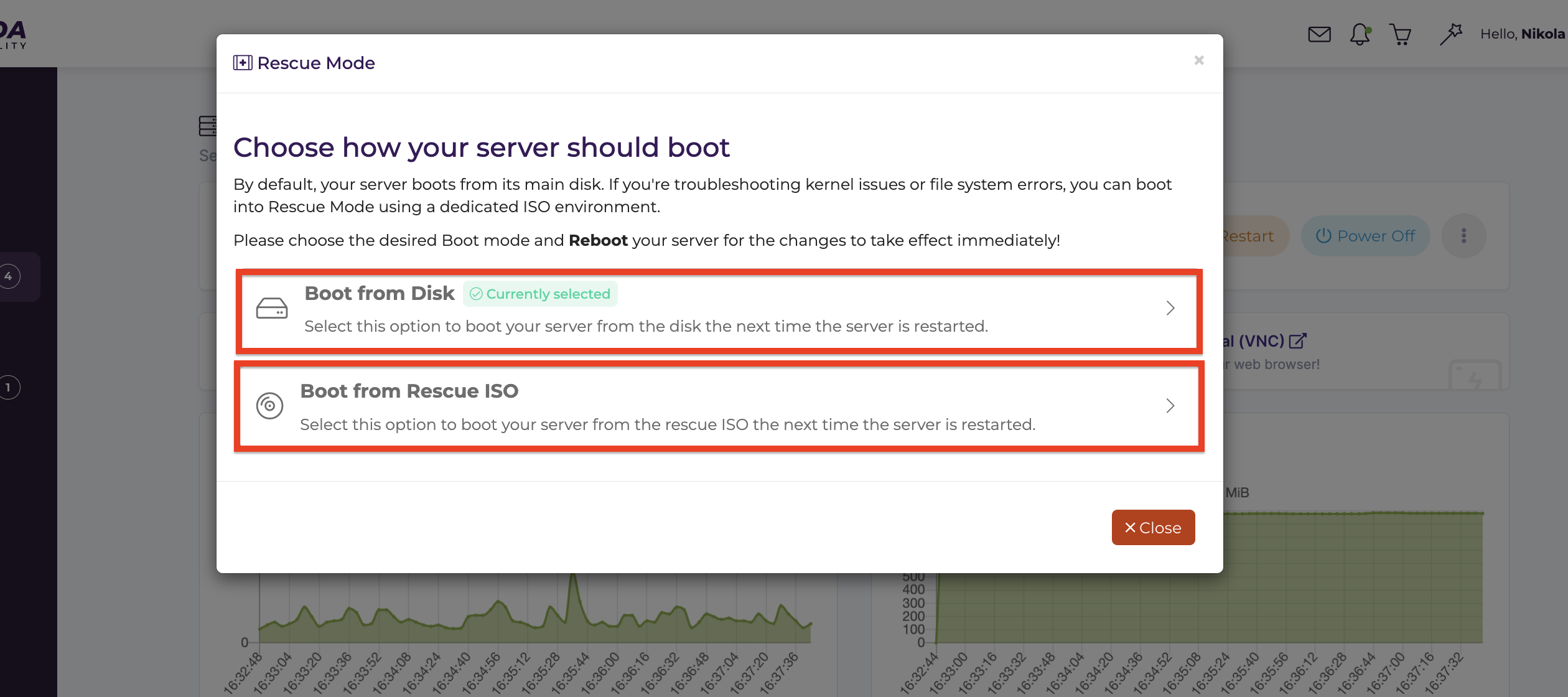Image resolution: width=1568 pixels, height=697 pixels.
Task: Click the sidebar badge numbered 4
Action: (9, 276)
